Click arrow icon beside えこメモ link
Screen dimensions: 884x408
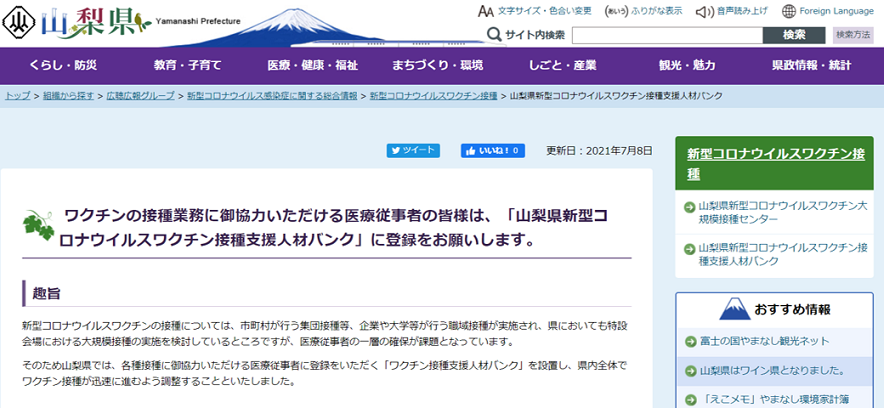(690, 401)
